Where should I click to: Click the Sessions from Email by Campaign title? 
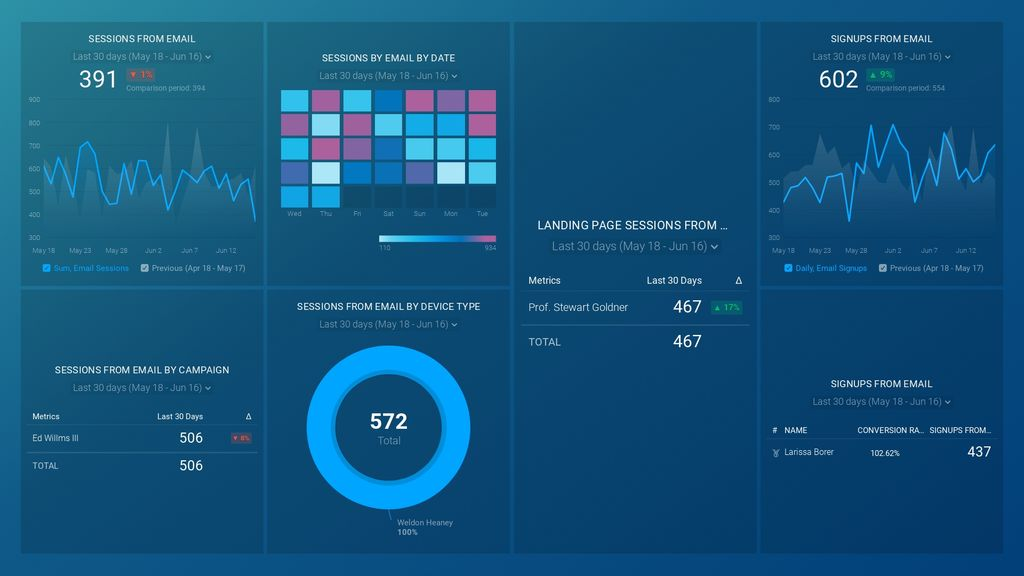[x=142, y=370]
